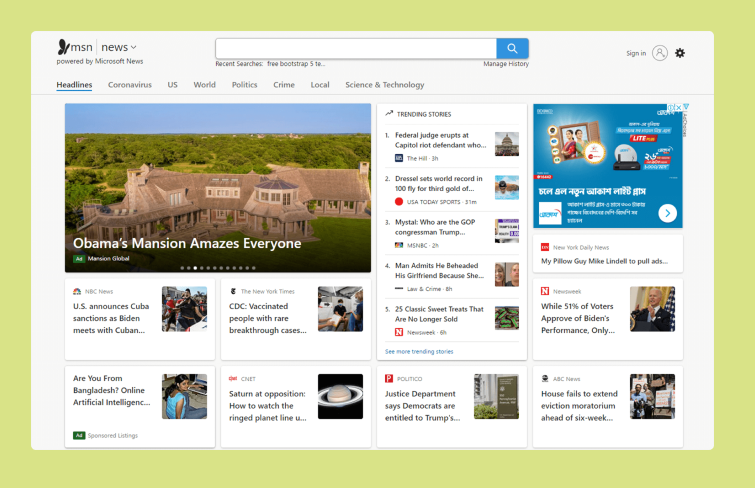Click the Trending Stories arrow icon
755x488 pixels.
389,114
